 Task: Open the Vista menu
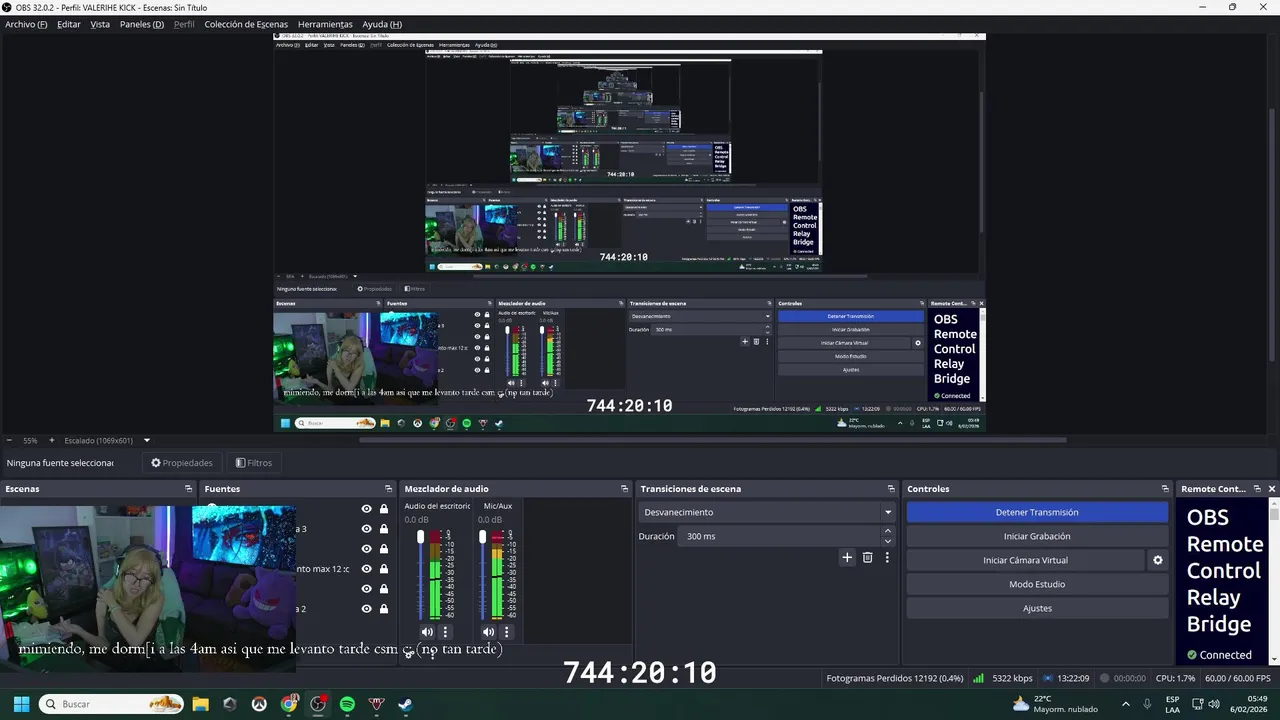tap(100, 24)
